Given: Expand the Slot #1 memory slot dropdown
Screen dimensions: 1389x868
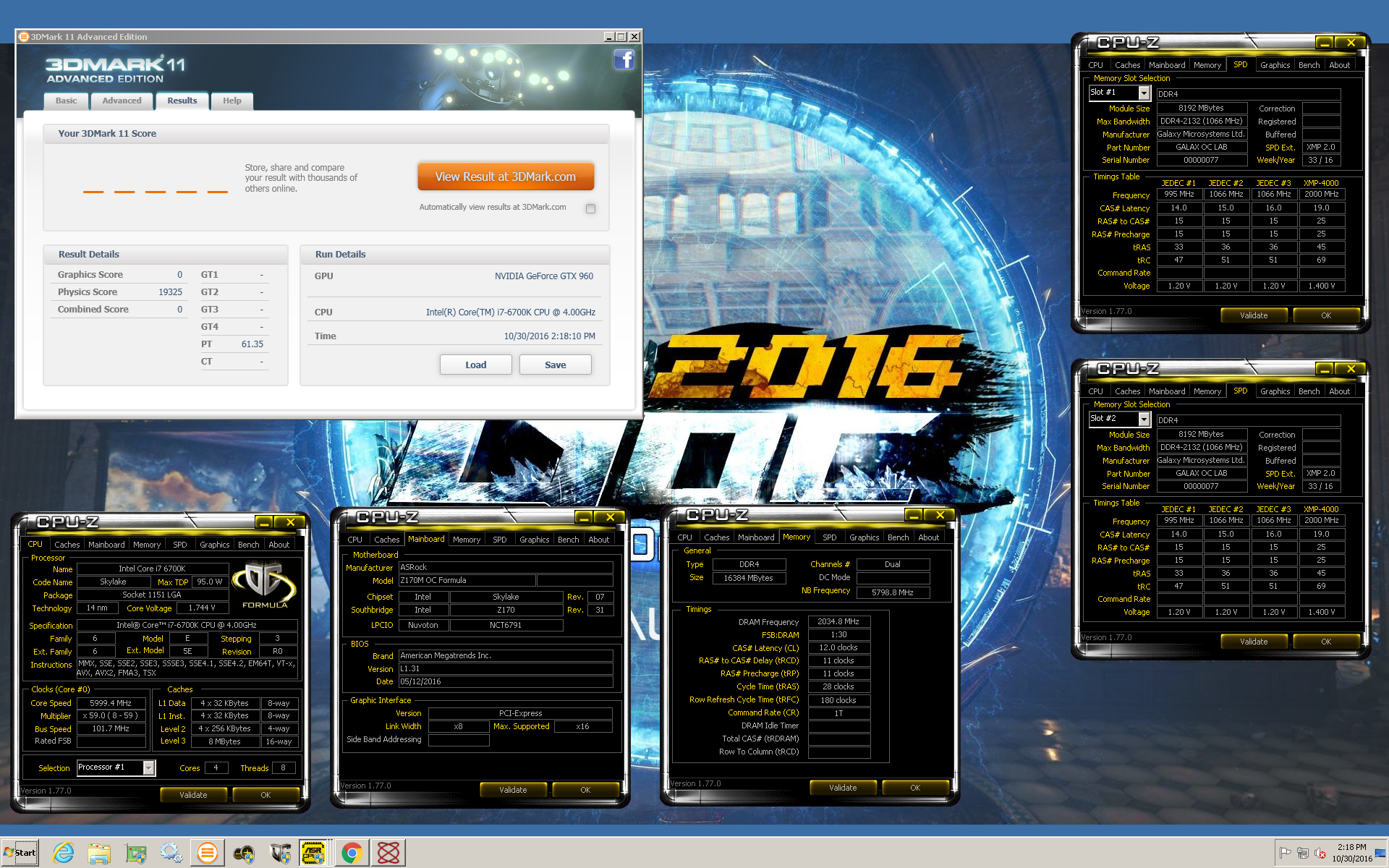Looking at the screenshot, I should tap(1144, 93).
